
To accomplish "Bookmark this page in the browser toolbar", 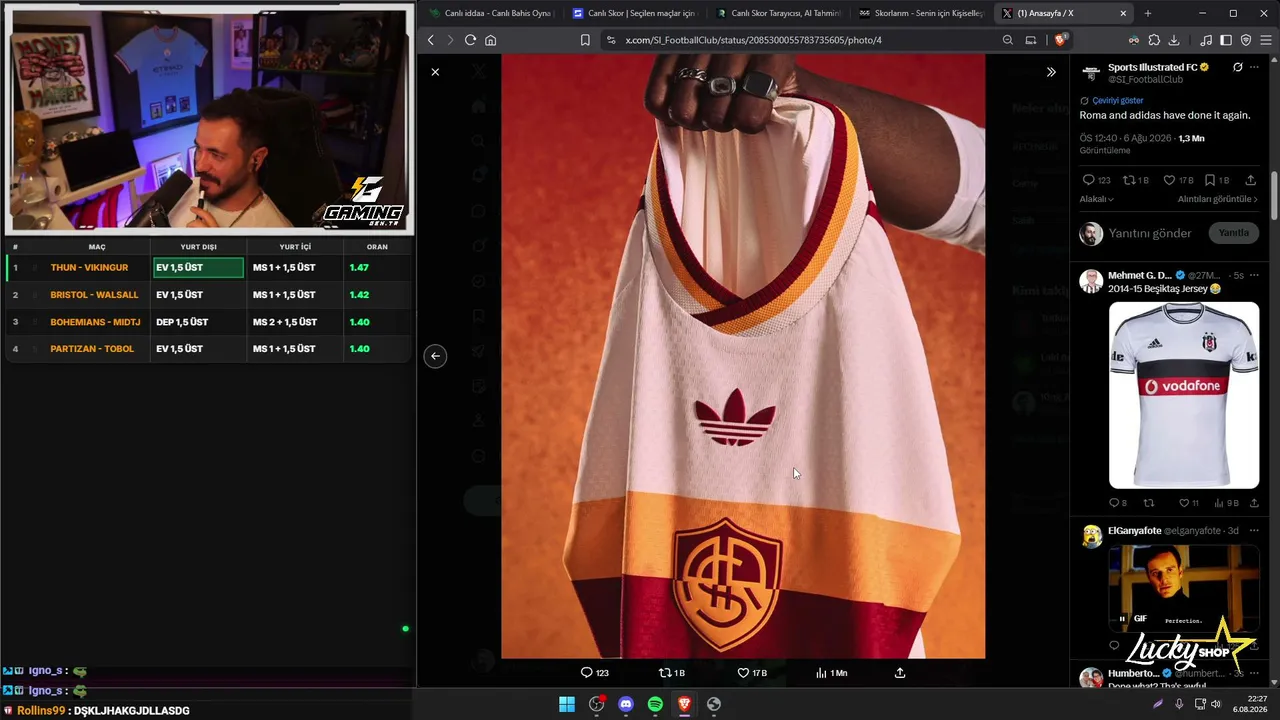I will point(585,40).
